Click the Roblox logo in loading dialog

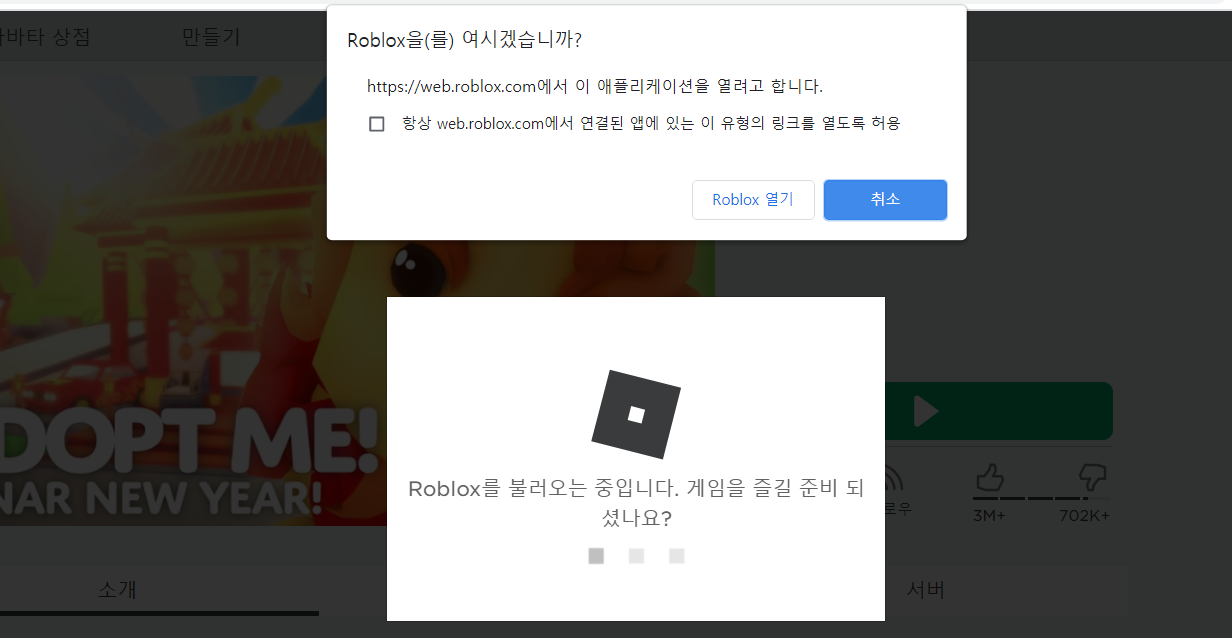point(636,413)
